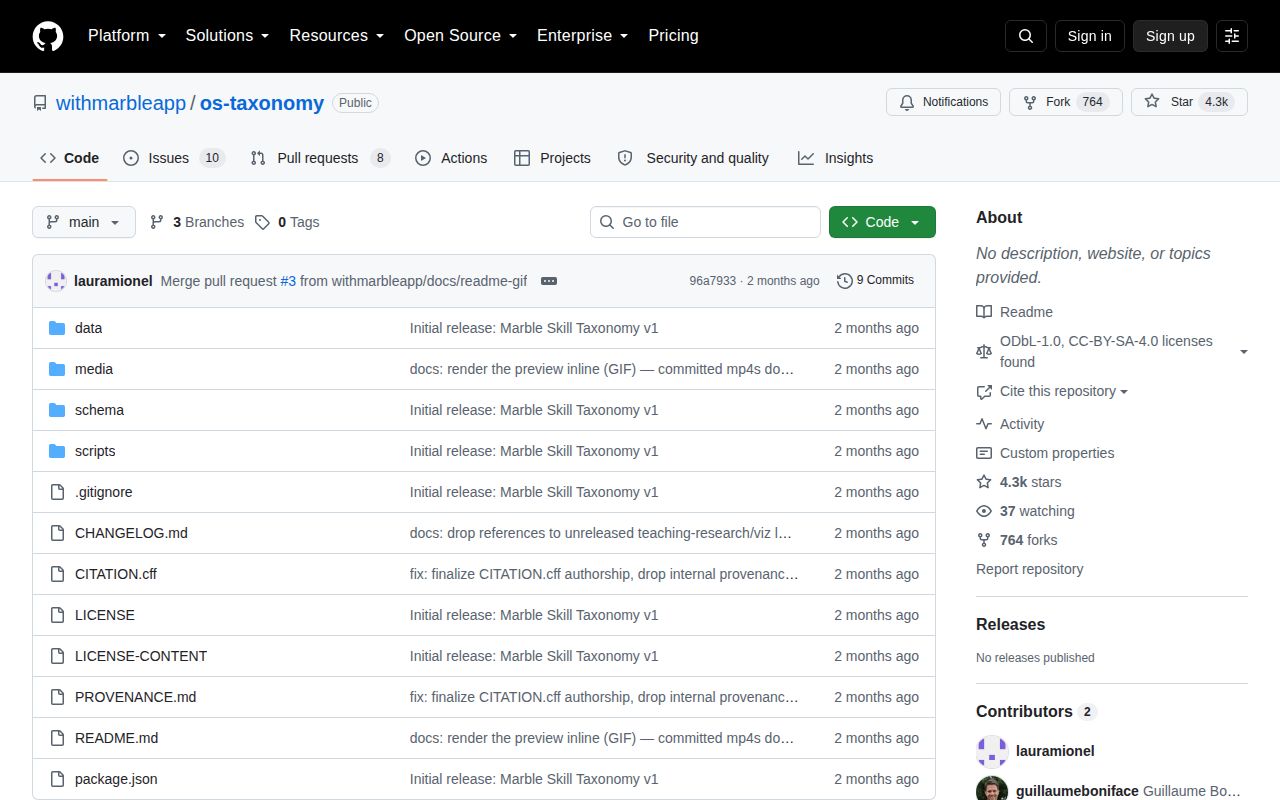The height and width of the screenshot is (800, 1280).
Task: Open the Solutions dropdown menu
Action: pyautogui.click(x=227, y=36)
